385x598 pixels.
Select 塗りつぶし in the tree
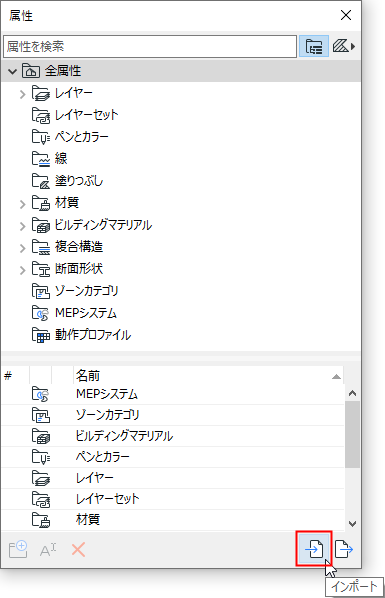click(x=79, y=181)
